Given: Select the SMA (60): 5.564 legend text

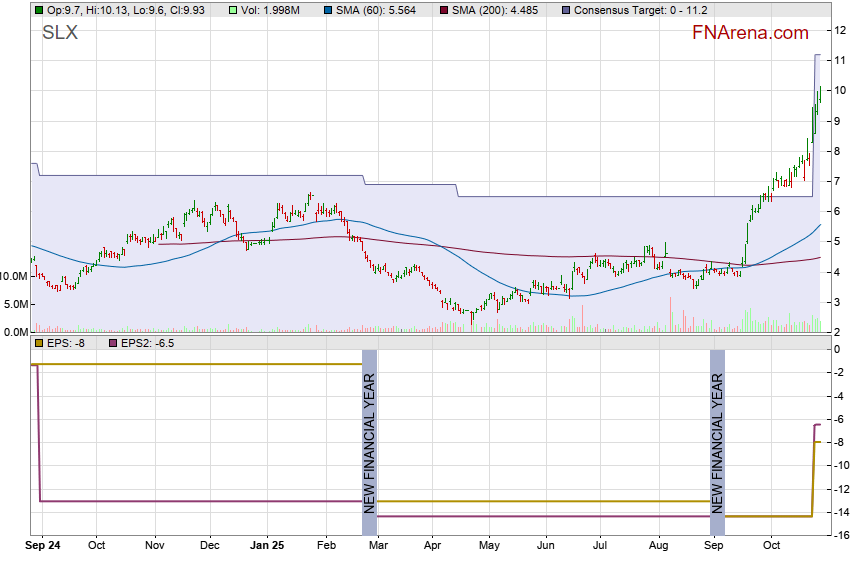Looking at the screenshot, I should coord(377,10).
